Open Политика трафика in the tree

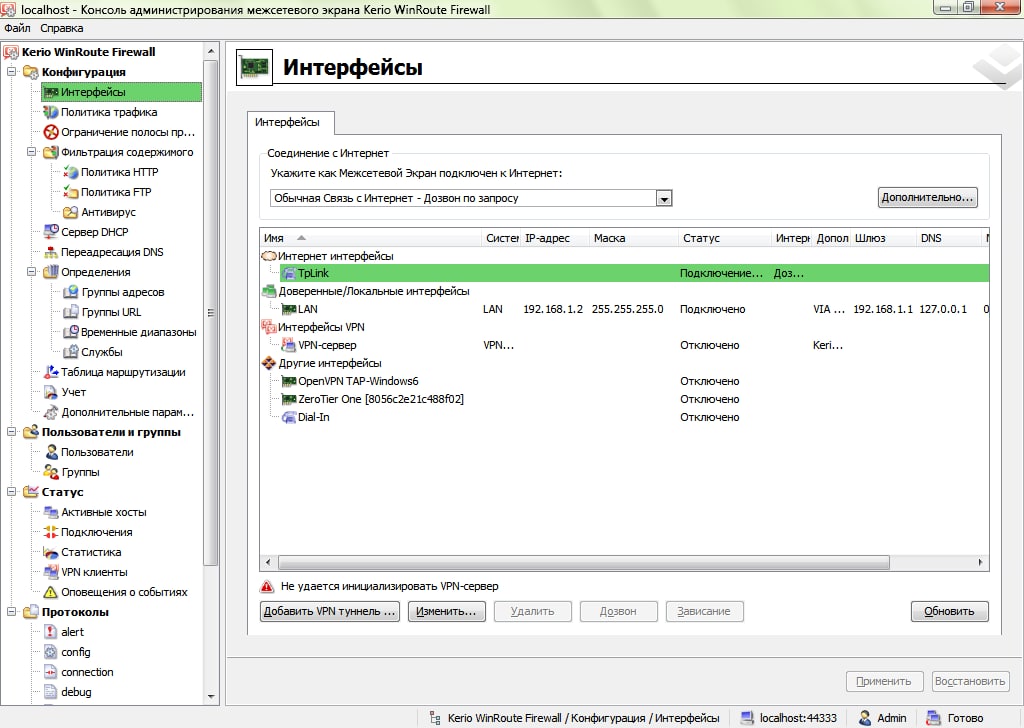point(108,112)
